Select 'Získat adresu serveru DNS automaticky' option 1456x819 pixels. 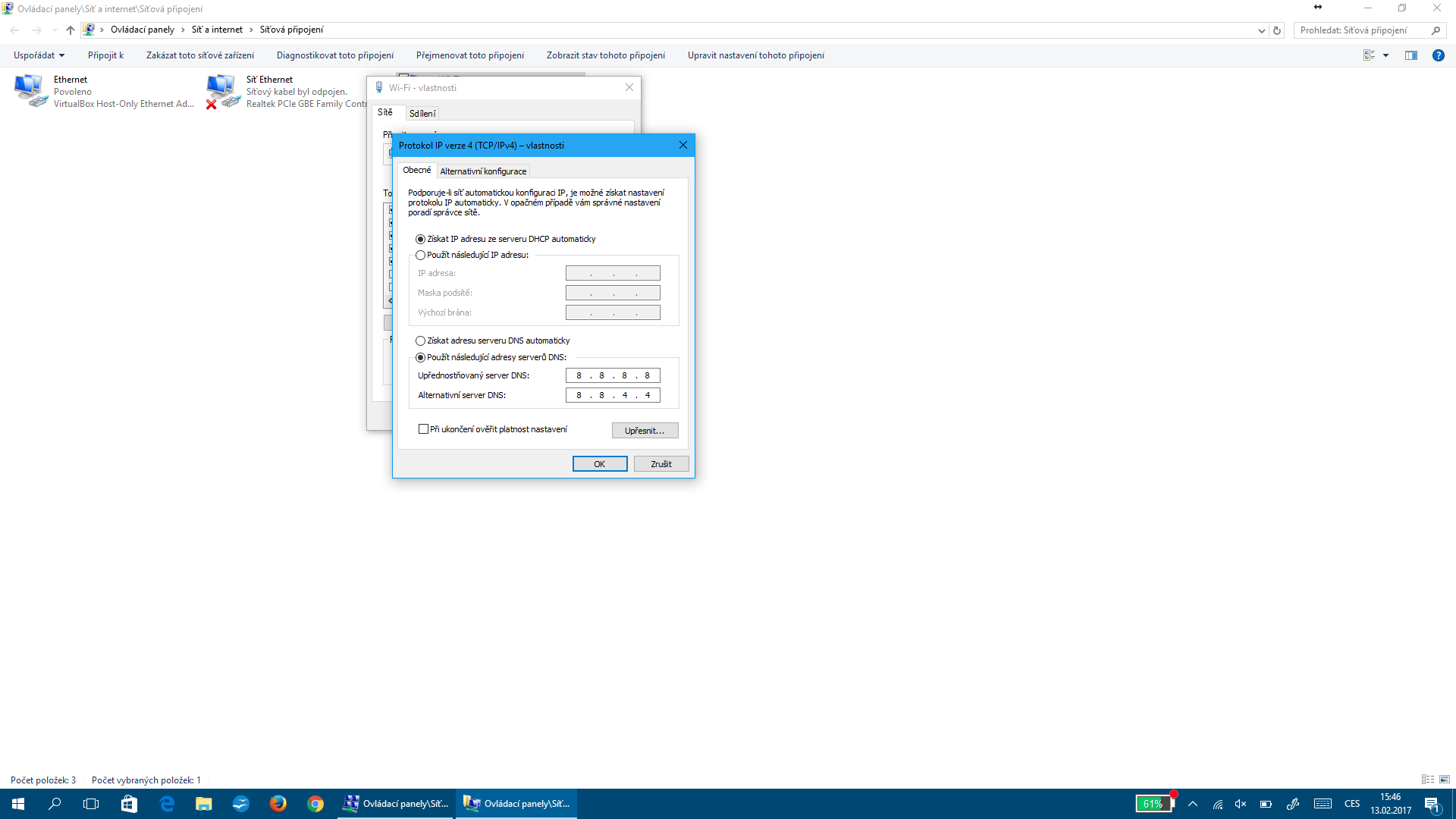(421, 341)
